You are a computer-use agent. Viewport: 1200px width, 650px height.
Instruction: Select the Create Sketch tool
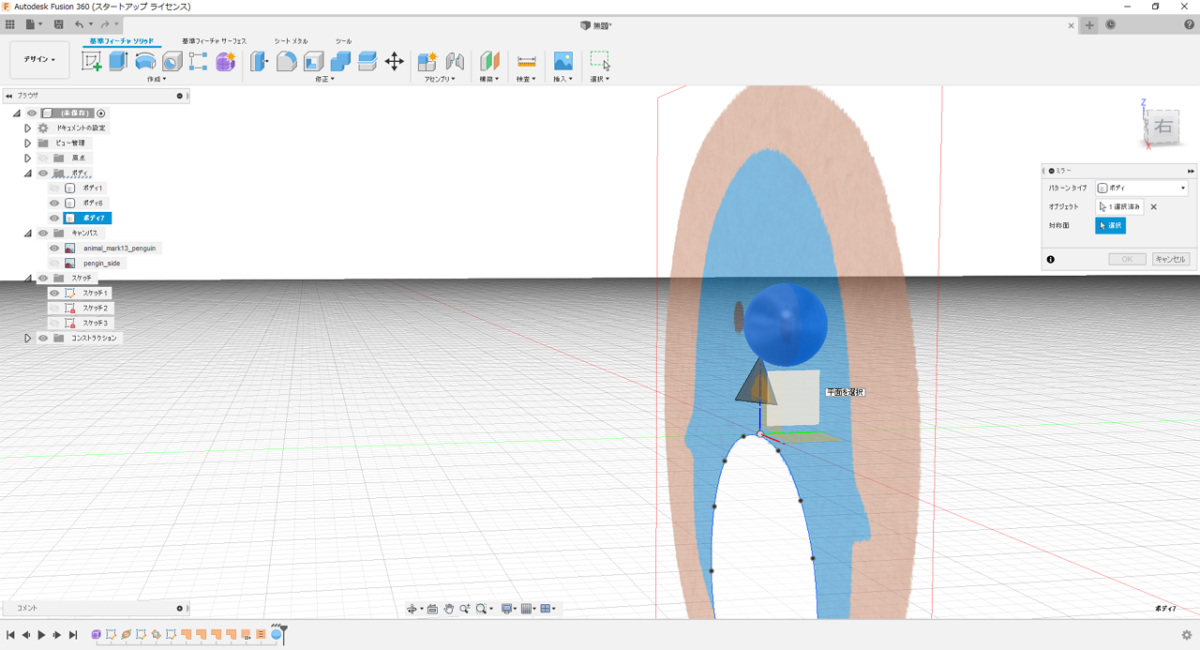pyautogui.click(x=92, y=61)
